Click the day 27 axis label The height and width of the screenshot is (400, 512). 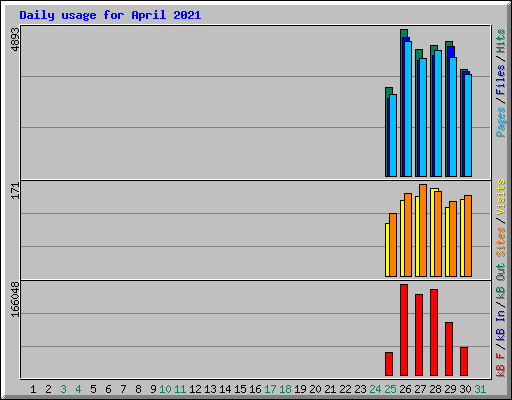[x=420, y=389]
